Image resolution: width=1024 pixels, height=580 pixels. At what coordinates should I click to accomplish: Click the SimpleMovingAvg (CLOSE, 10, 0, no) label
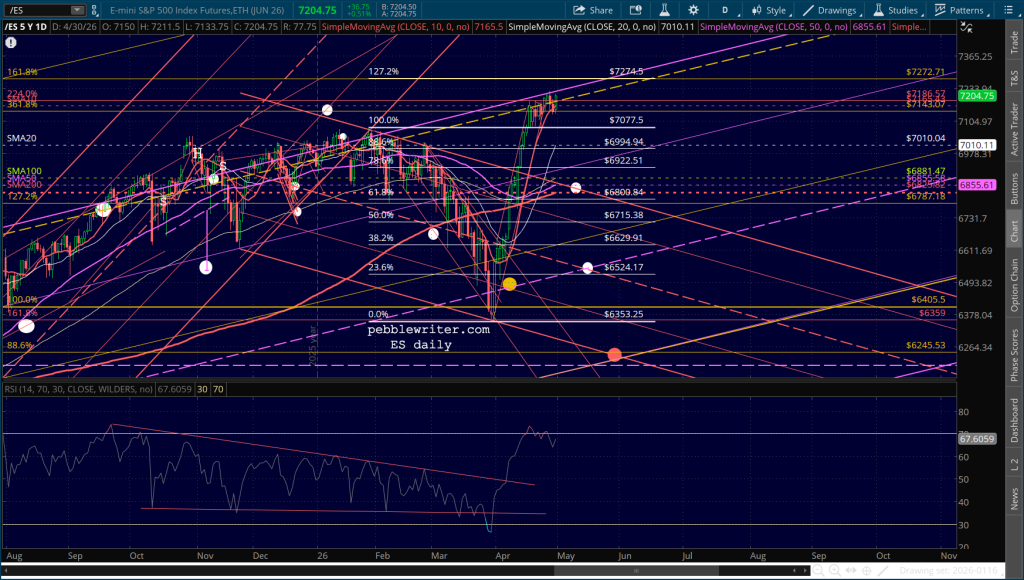pos(395,27)
